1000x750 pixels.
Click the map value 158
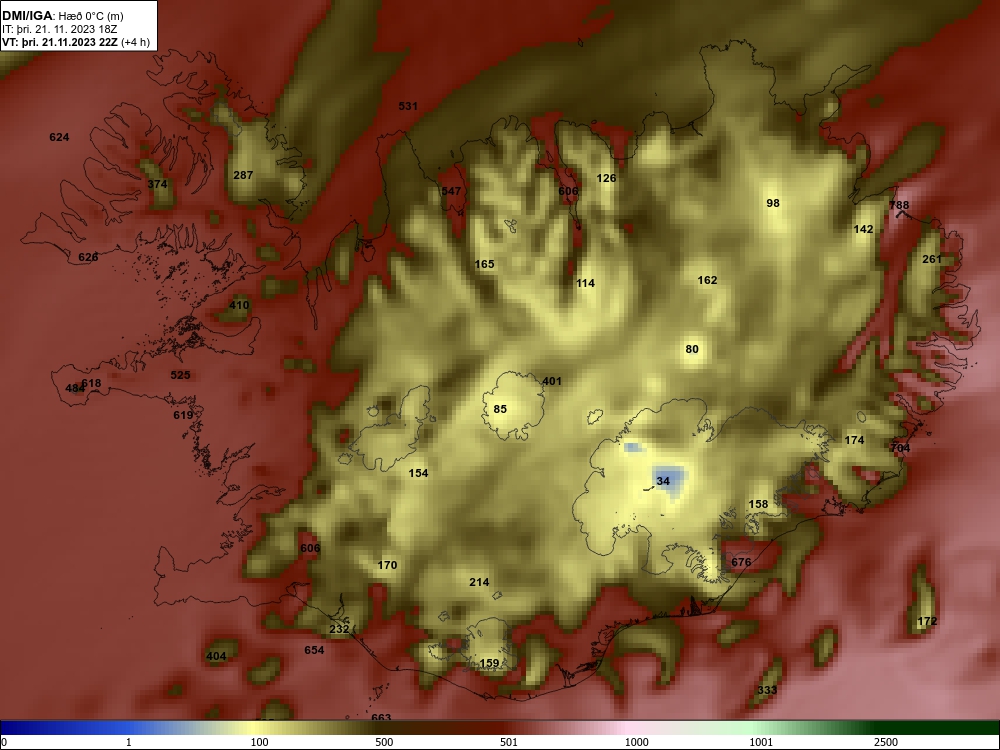click(758, 504)
